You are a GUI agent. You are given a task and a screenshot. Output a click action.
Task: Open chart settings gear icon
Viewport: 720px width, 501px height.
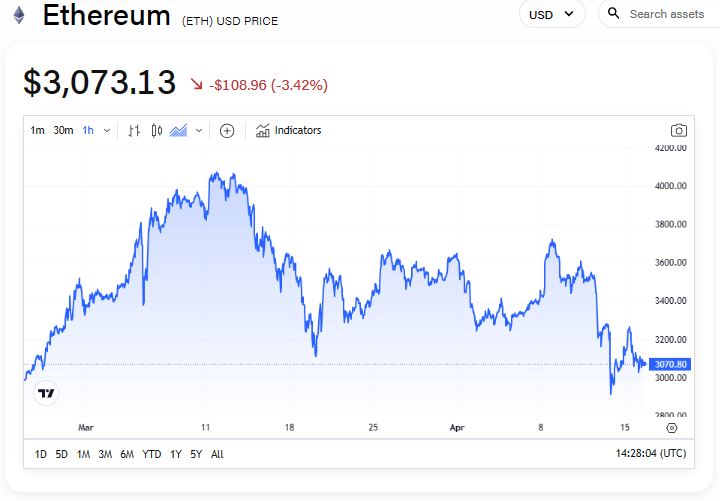pos(671,427)
